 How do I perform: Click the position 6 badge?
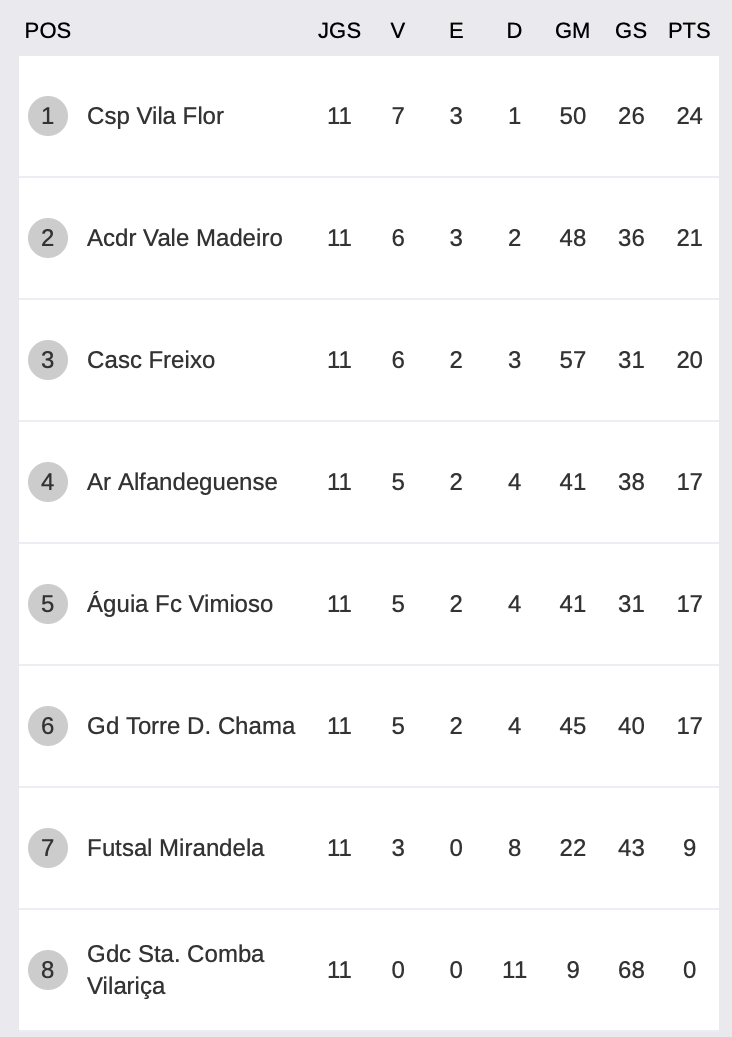click(x=48, y=726)
